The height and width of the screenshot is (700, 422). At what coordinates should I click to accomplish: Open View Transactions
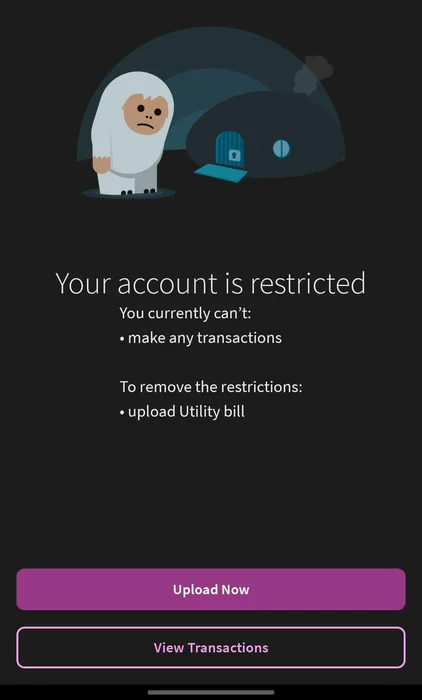tap(211, 647)
